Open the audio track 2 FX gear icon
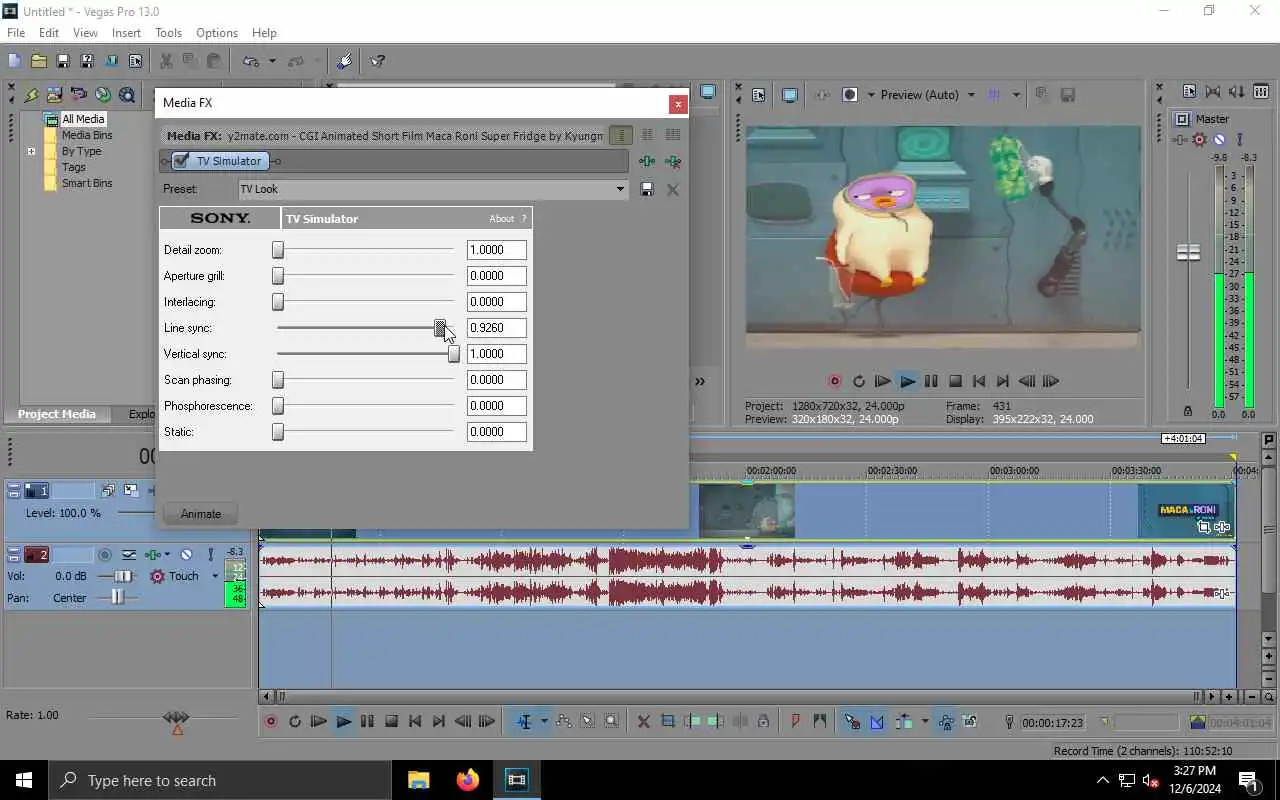This screenshot has width=1280, height=800. 157,576
